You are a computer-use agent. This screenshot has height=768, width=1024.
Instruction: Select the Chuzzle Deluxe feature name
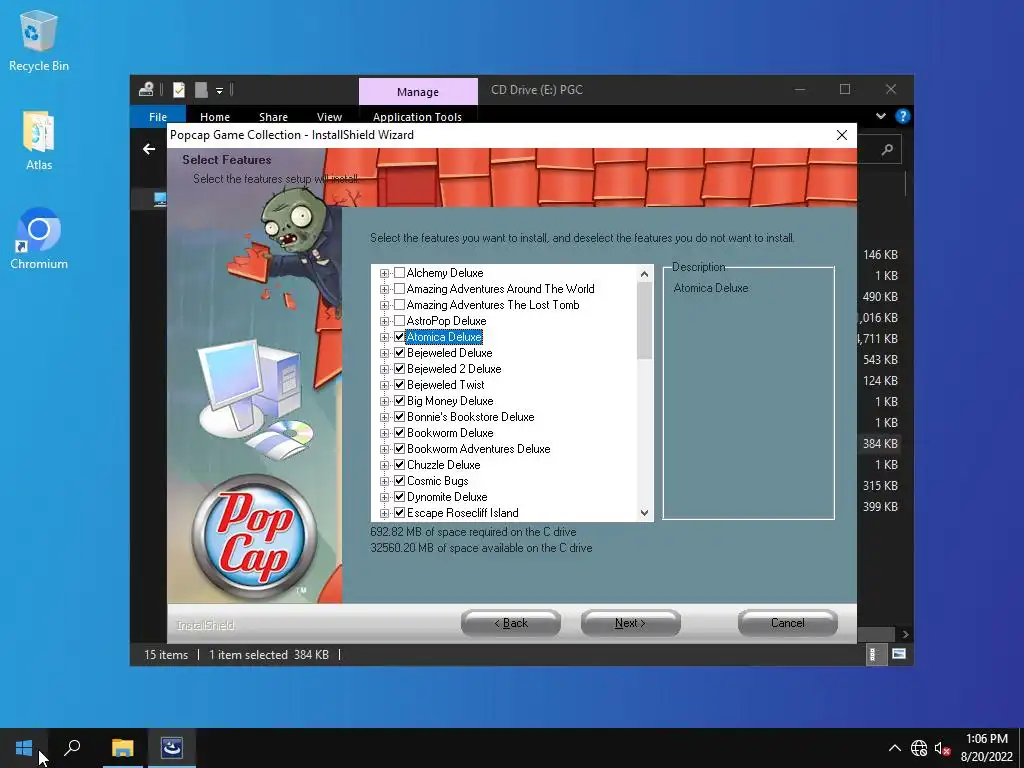click(443, 465)
